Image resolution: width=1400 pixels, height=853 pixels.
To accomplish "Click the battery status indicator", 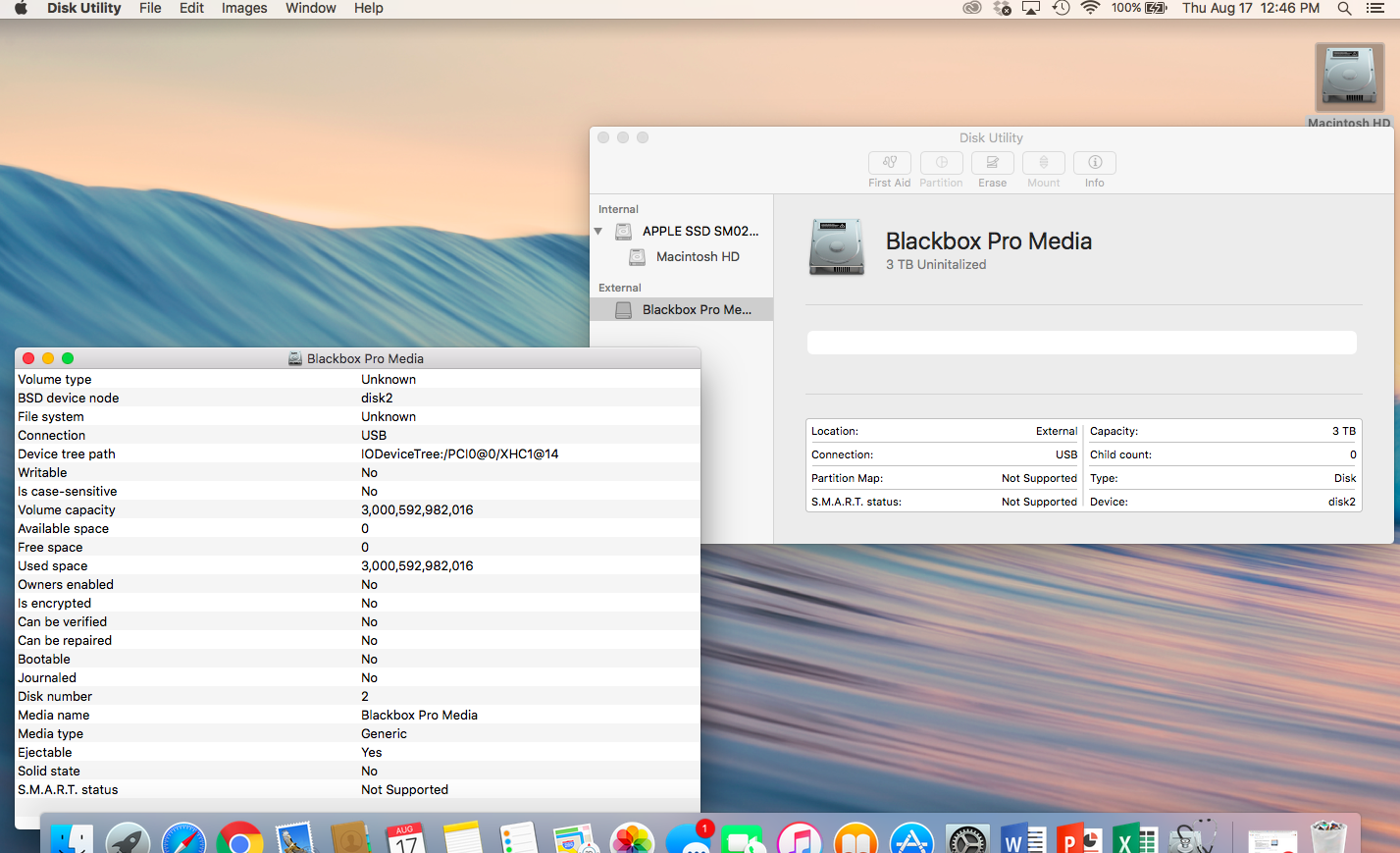I will 1139,8.
